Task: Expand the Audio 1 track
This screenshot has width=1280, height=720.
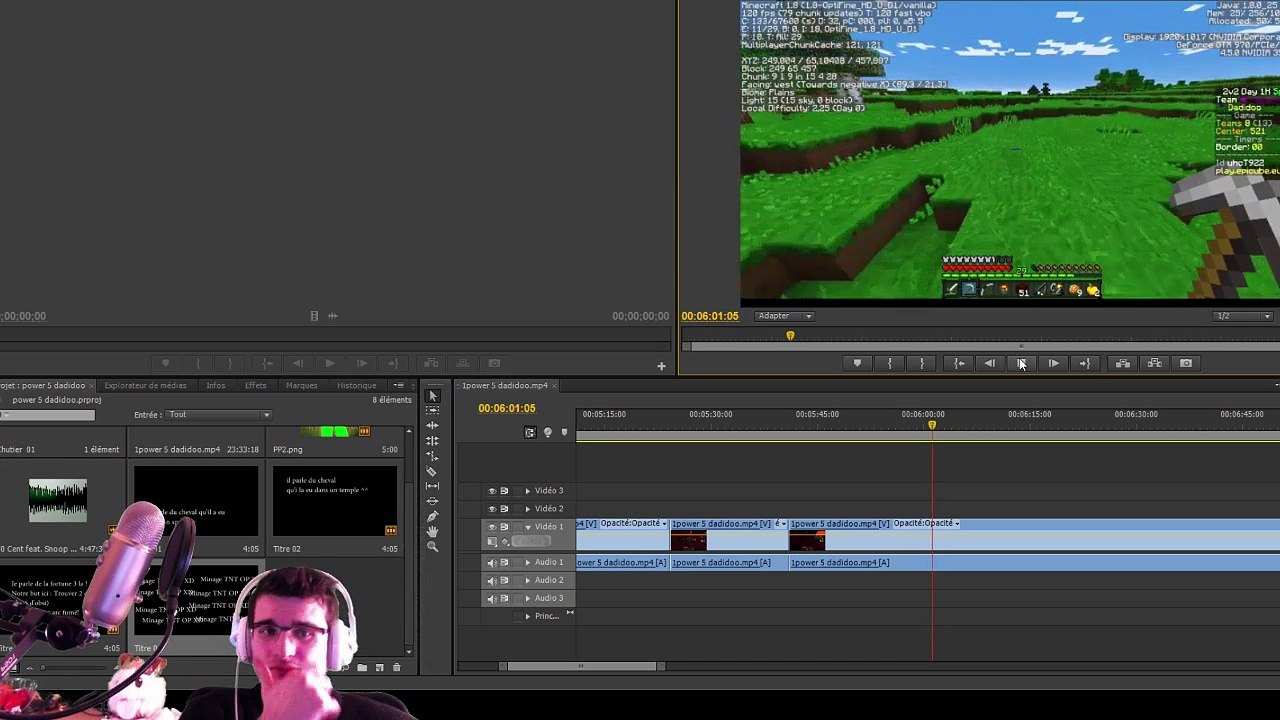Action: 528,563
